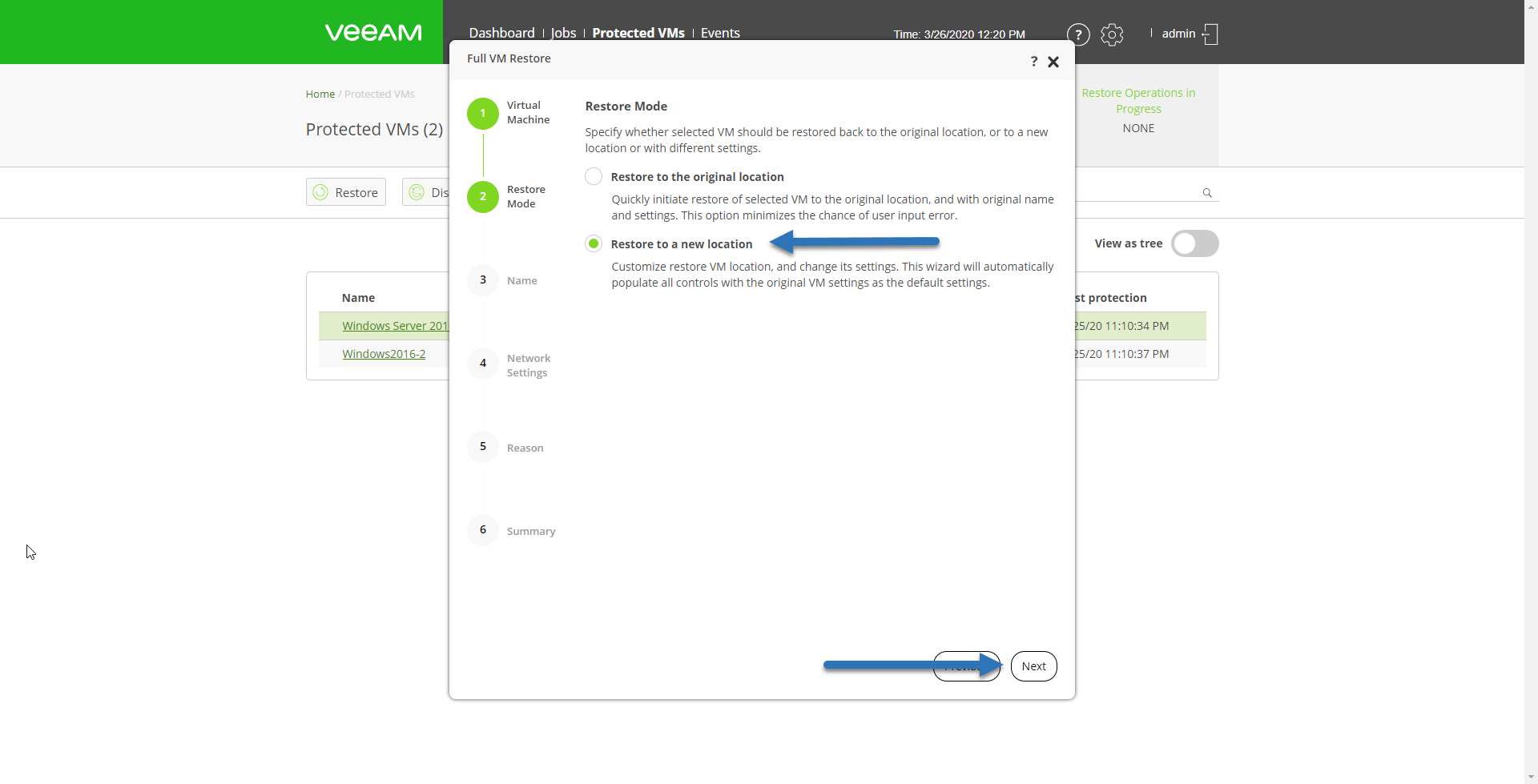Click the admin logout icon
The width and height of the screenshot is (1538, 784).
tap(1210, 34)
